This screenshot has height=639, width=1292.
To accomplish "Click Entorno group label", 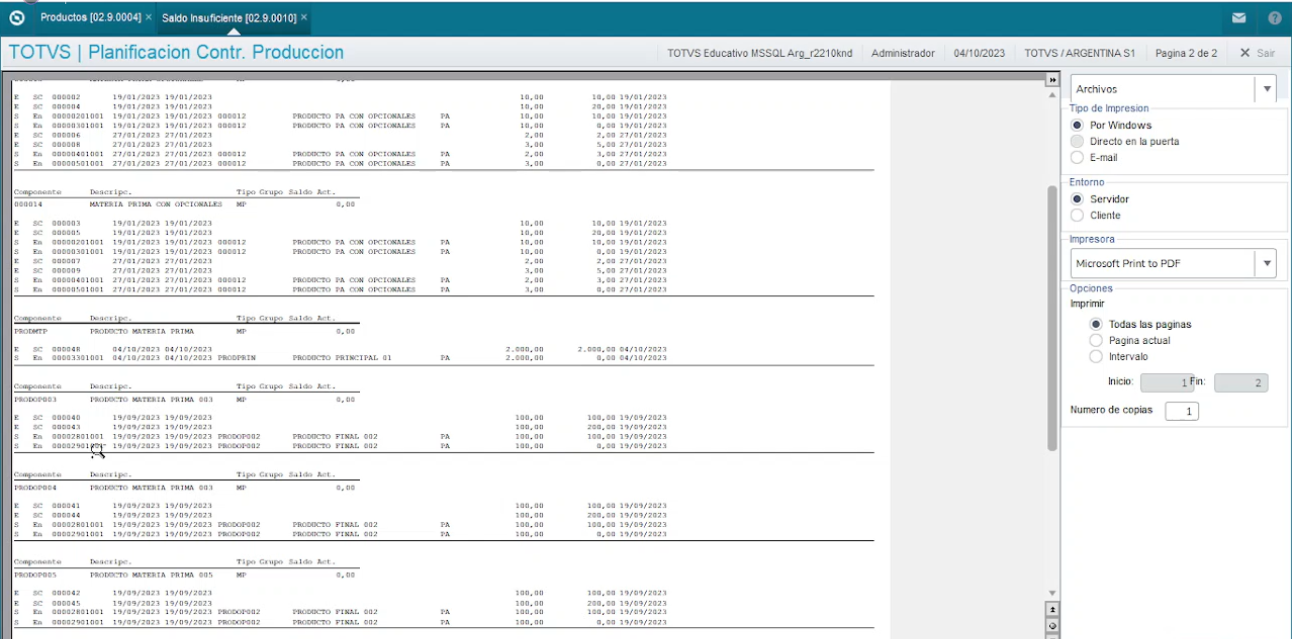I will 1087,182.
